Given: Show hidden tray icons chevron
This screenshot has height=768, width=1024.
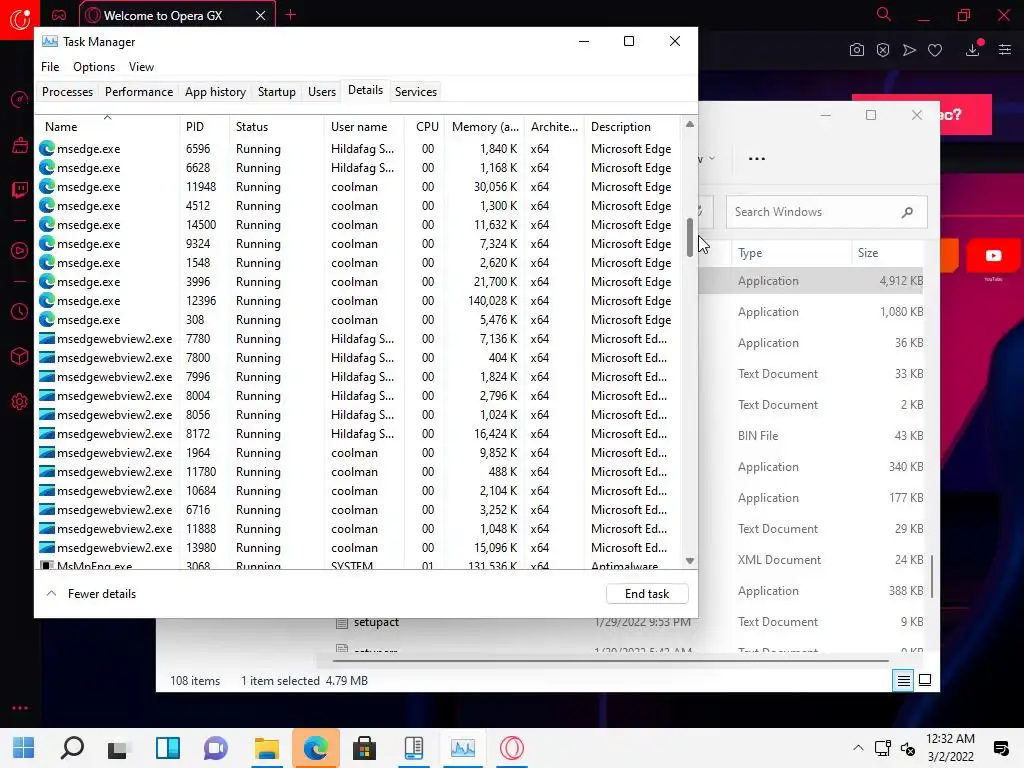Looking at the screenshot, I should [858, 748].
